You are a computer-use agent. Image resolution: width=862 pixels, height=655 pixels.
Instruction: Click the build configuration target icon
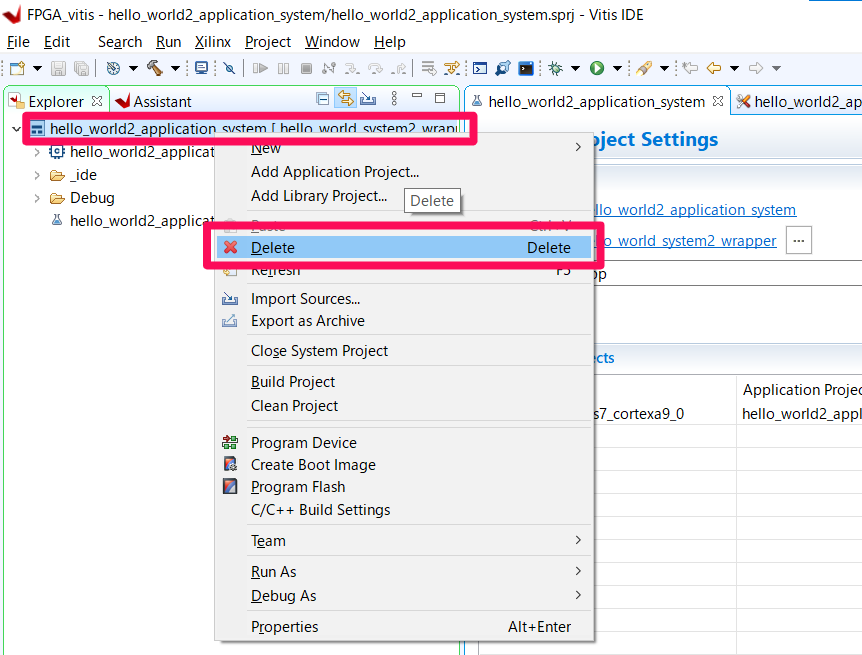pyautogui.click(x=113, y=68)
